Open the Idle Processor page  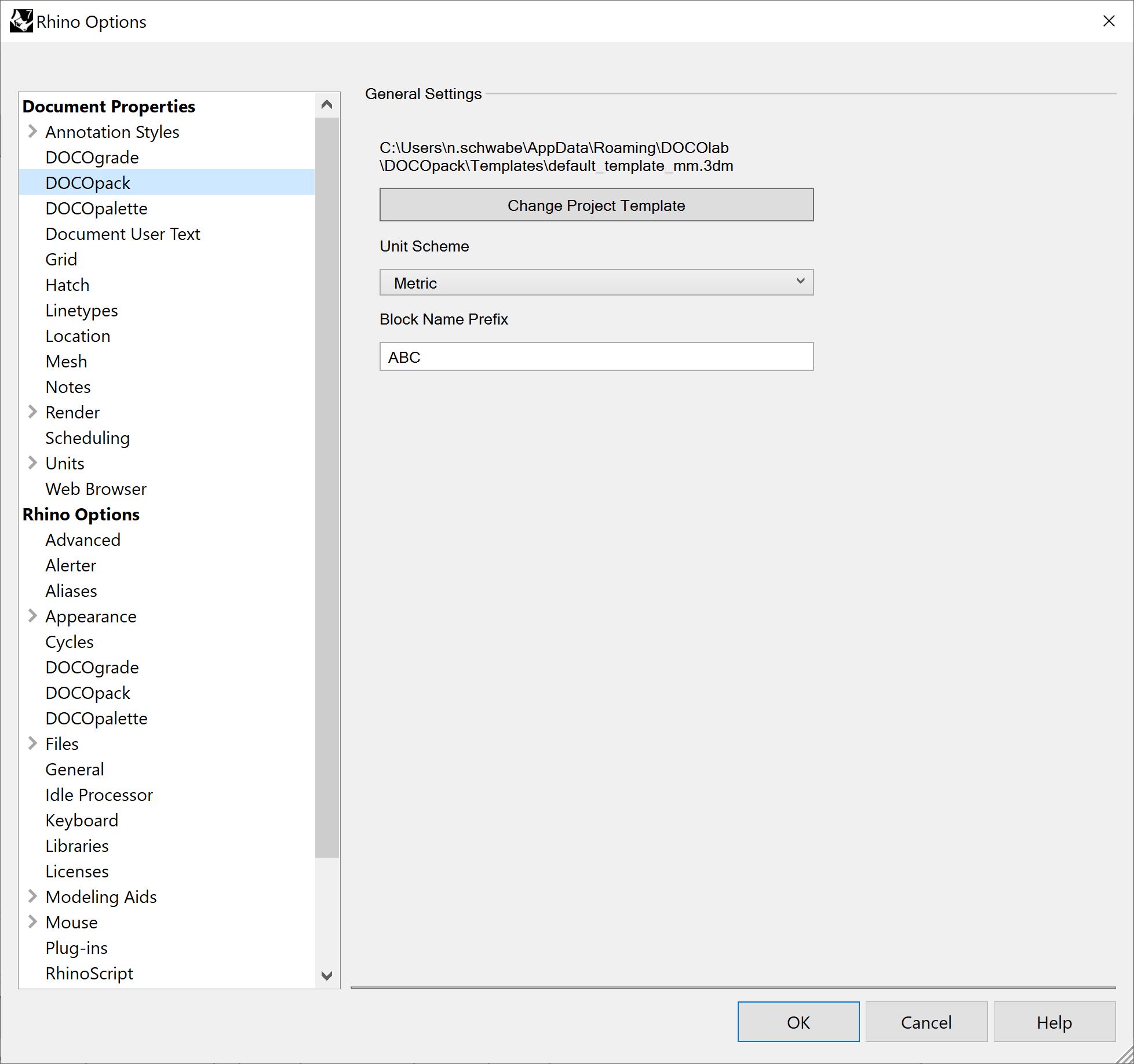coord(99,795)
